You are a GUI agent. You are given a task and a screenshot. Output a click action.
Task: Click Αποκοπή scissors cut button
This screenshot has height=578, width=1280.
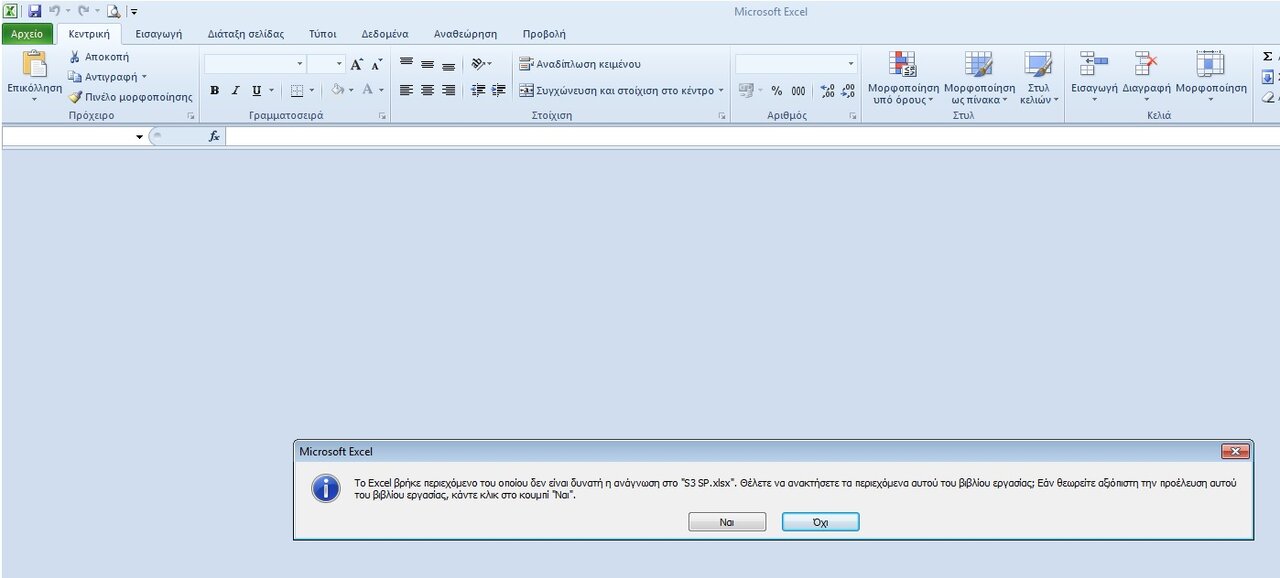tap(98, 57)
